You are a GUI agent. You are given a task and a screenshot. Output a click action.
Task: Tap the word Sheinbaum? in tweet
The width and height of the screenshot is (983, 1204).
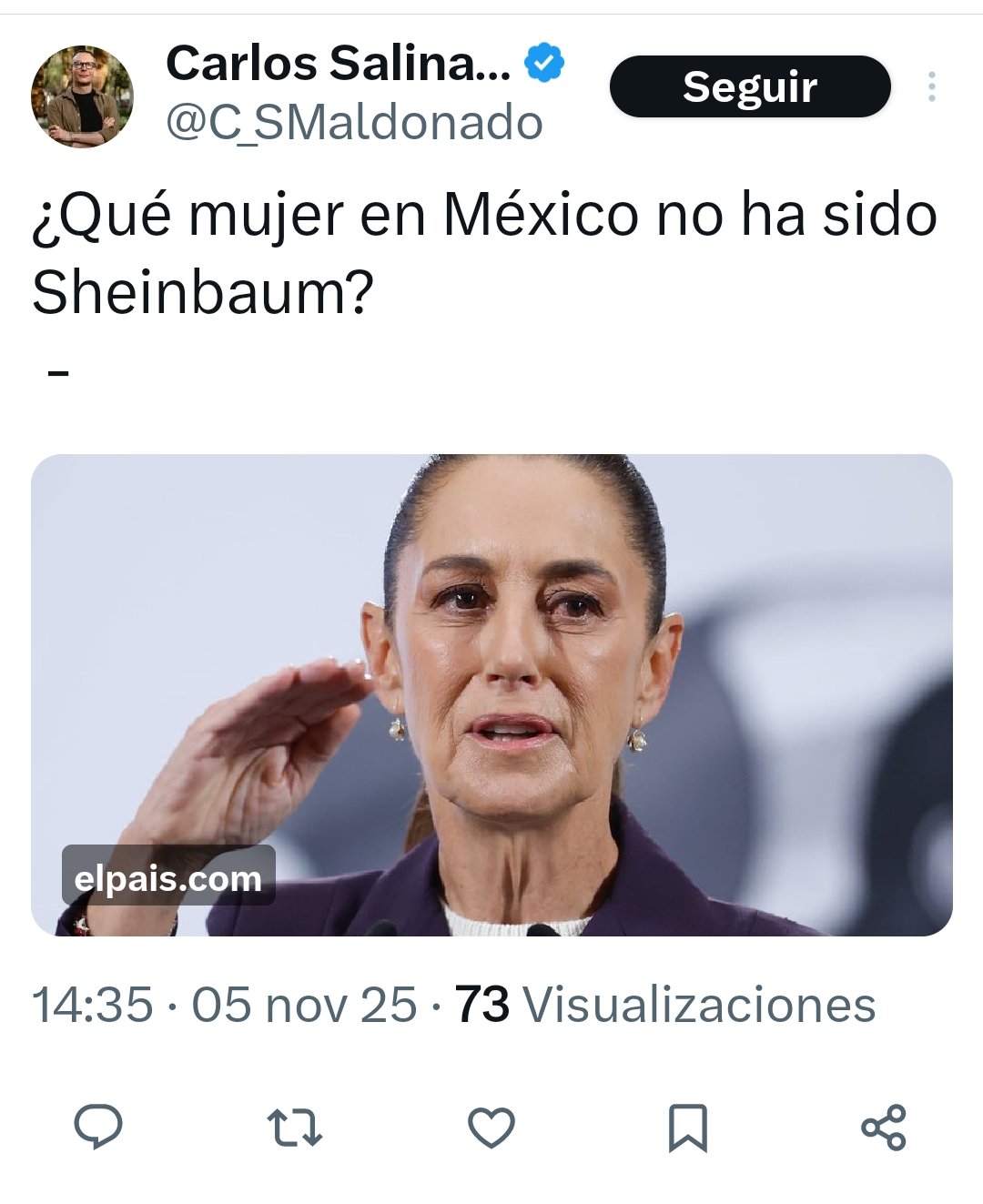pyautogui.click(x=203, y=291)
